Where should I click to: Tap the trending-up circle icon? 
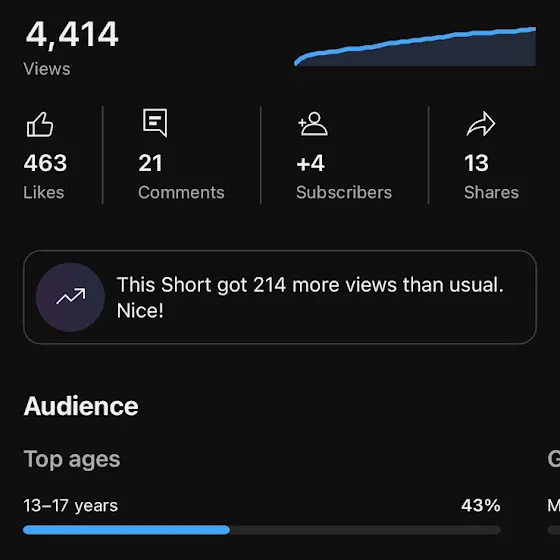tap(70, 297)
